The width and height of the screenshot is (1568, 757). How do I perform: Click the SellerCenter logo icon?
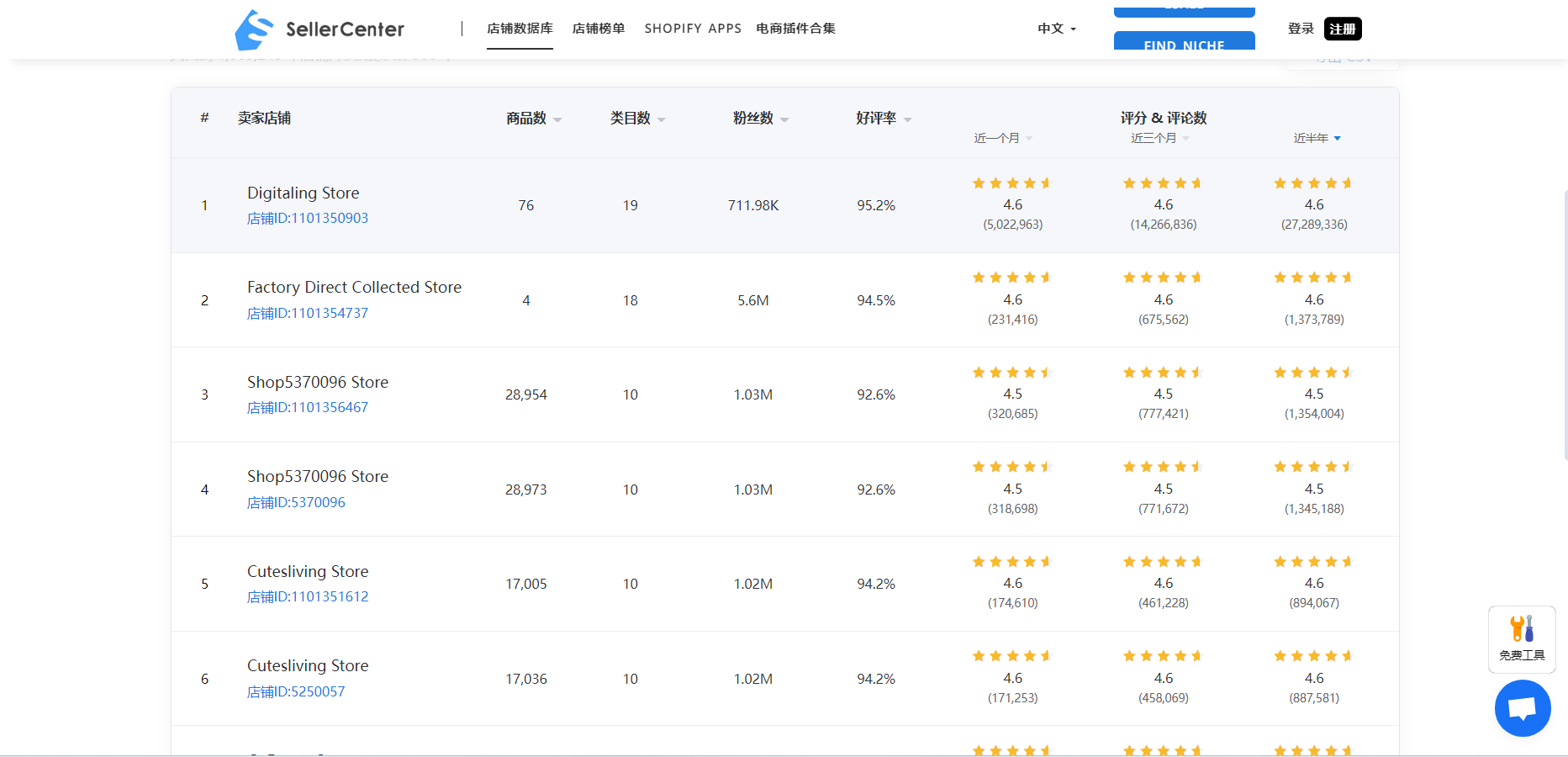(x=254, y=29)
